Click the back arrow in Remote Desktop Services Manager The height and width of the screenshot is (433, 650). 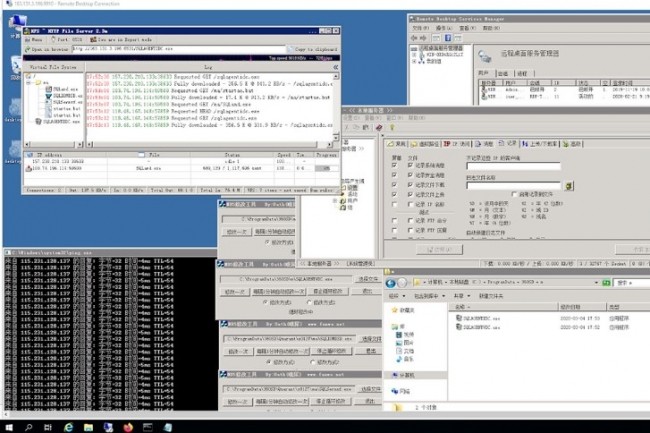tap(414, 38)
